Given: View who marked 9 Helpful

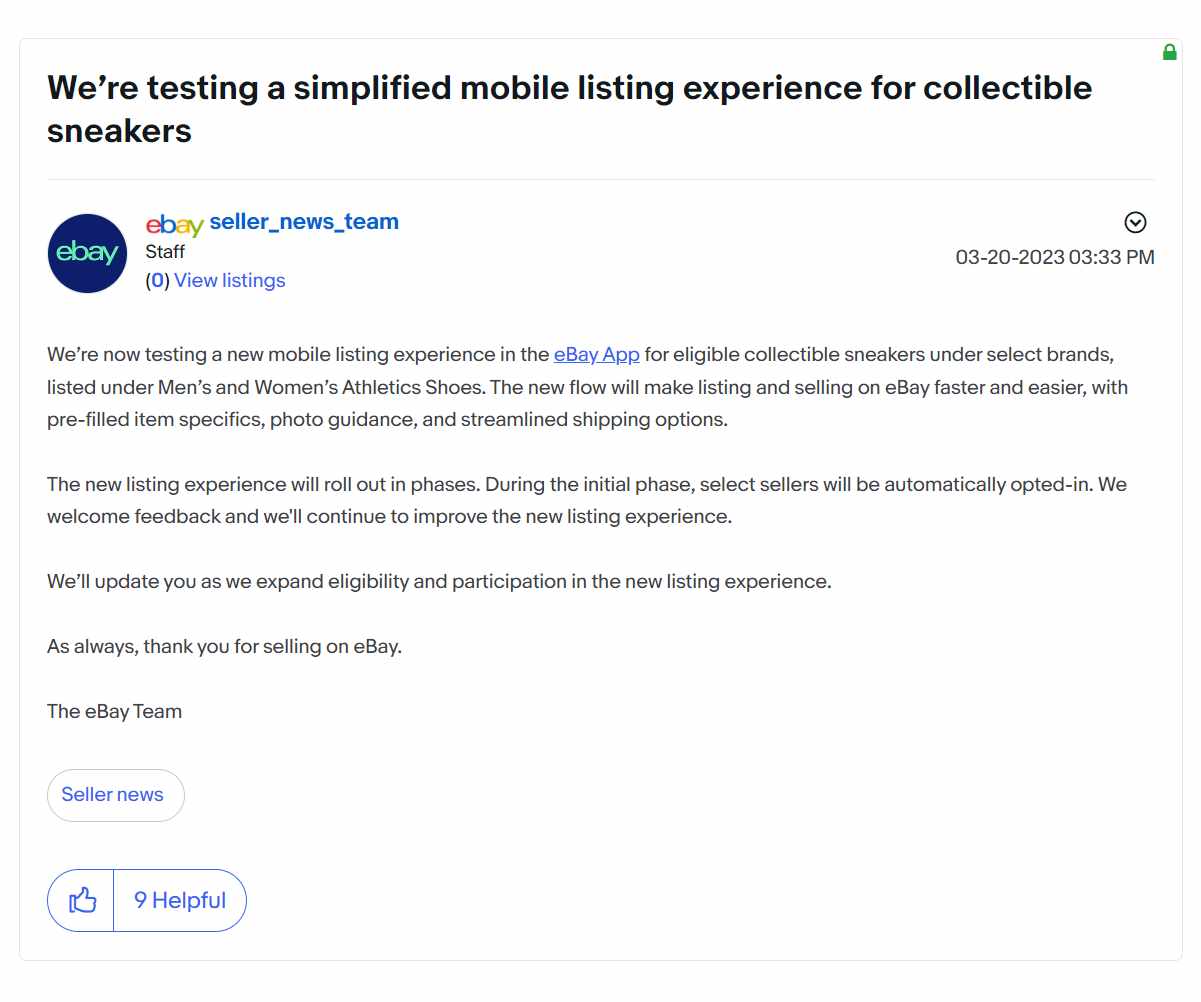Looking at the screenshot, I should pyautogui.click(x=180, y=900).
